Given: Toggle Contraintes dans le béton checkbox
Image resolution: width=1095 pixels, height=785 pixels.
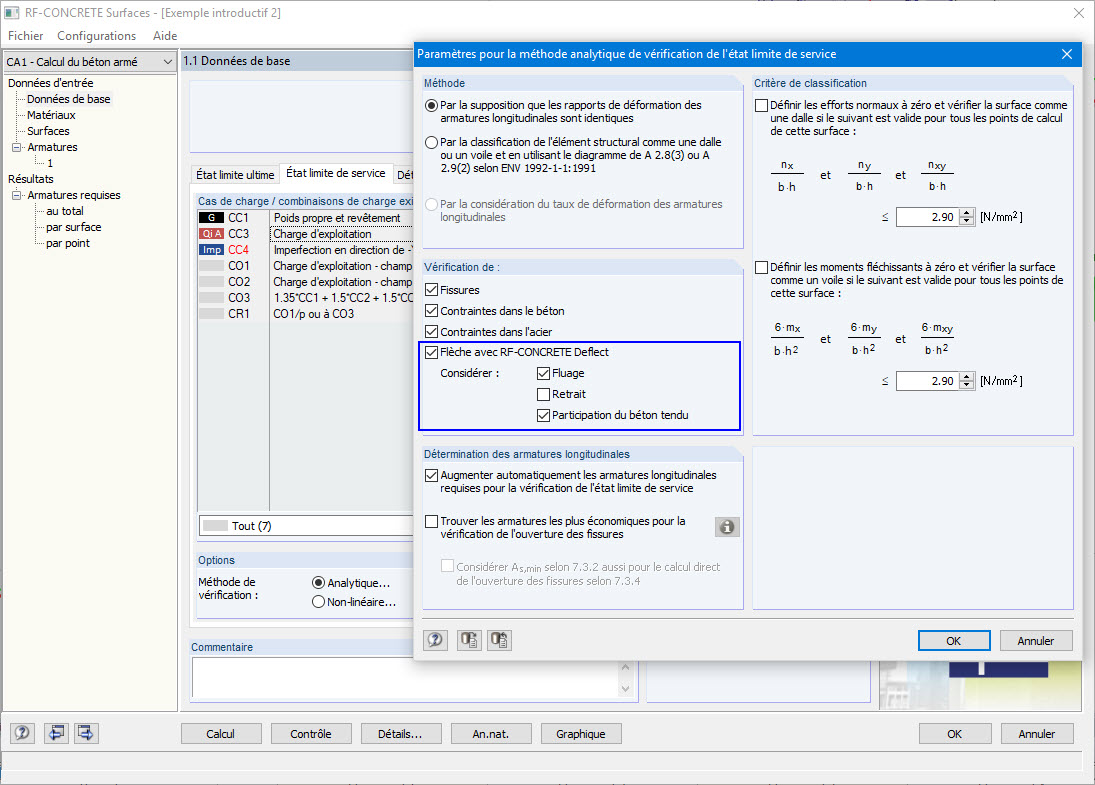Looking at the screenshot, I should point(432,311).
